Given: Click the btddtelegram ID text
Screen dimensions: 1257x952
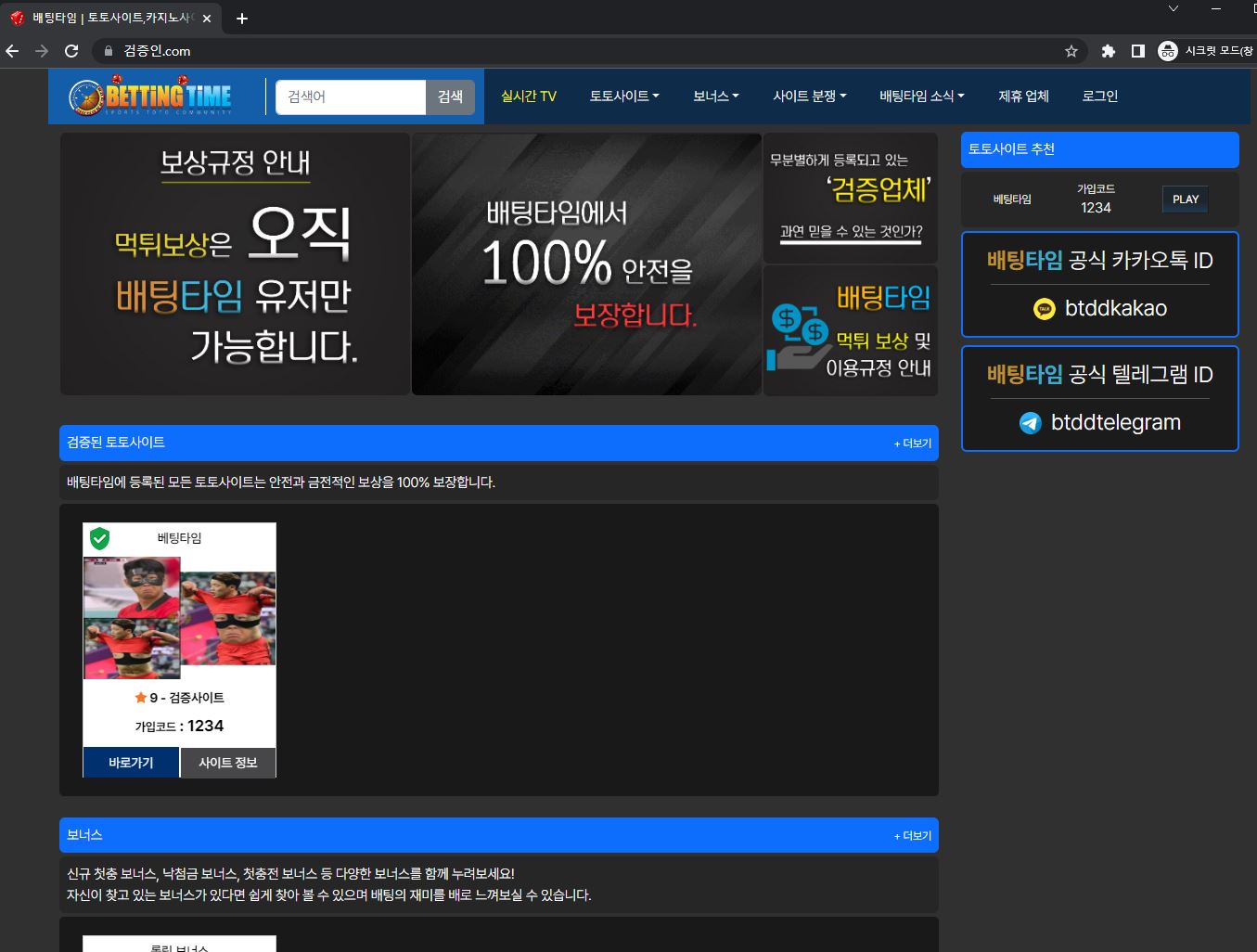Looking at the screenshot, I should pos(1116,422).
